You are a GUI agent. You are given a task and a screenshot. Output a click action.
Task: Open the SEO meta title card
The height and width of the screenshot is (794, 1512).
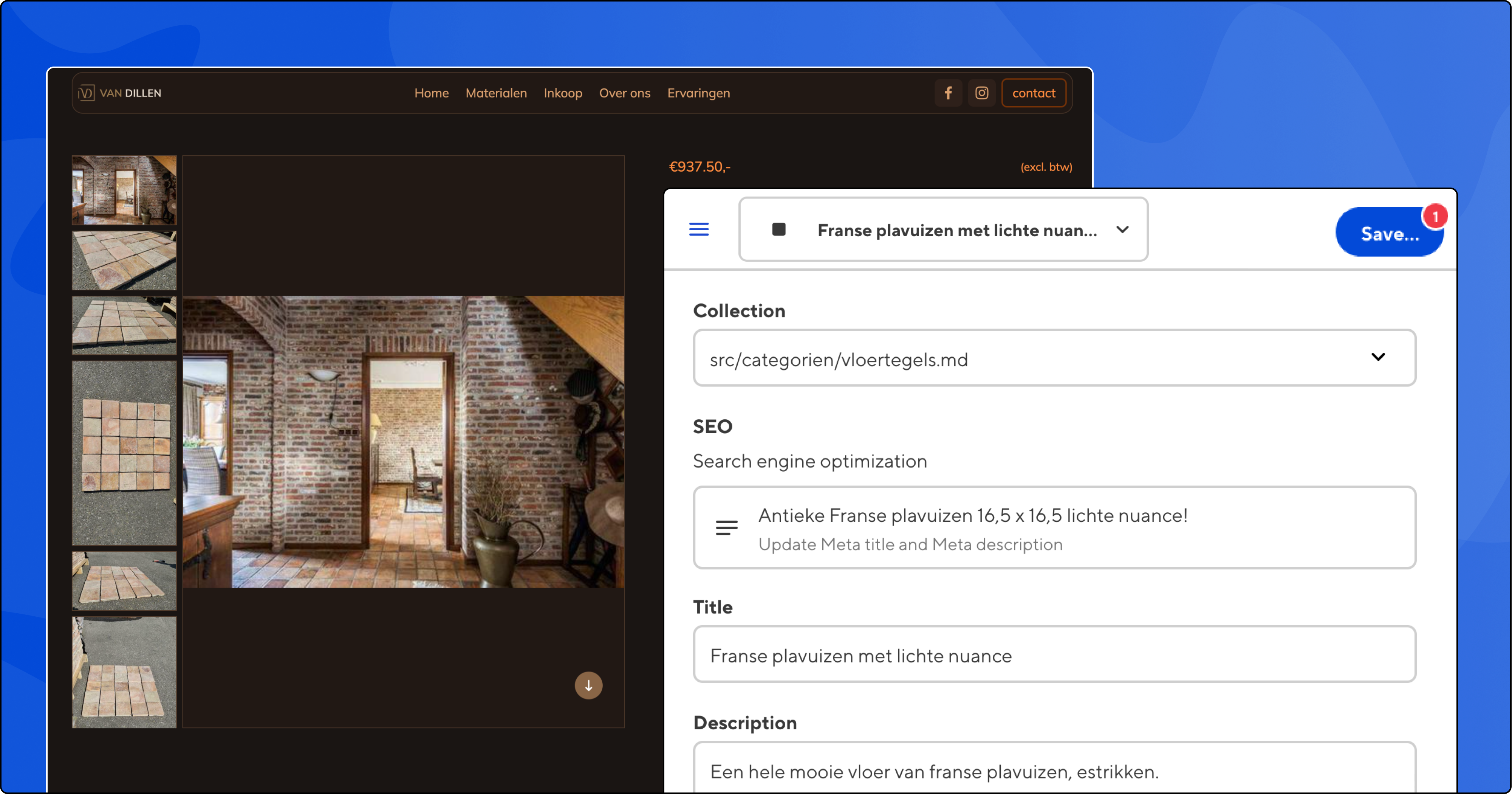(1054, 527)
